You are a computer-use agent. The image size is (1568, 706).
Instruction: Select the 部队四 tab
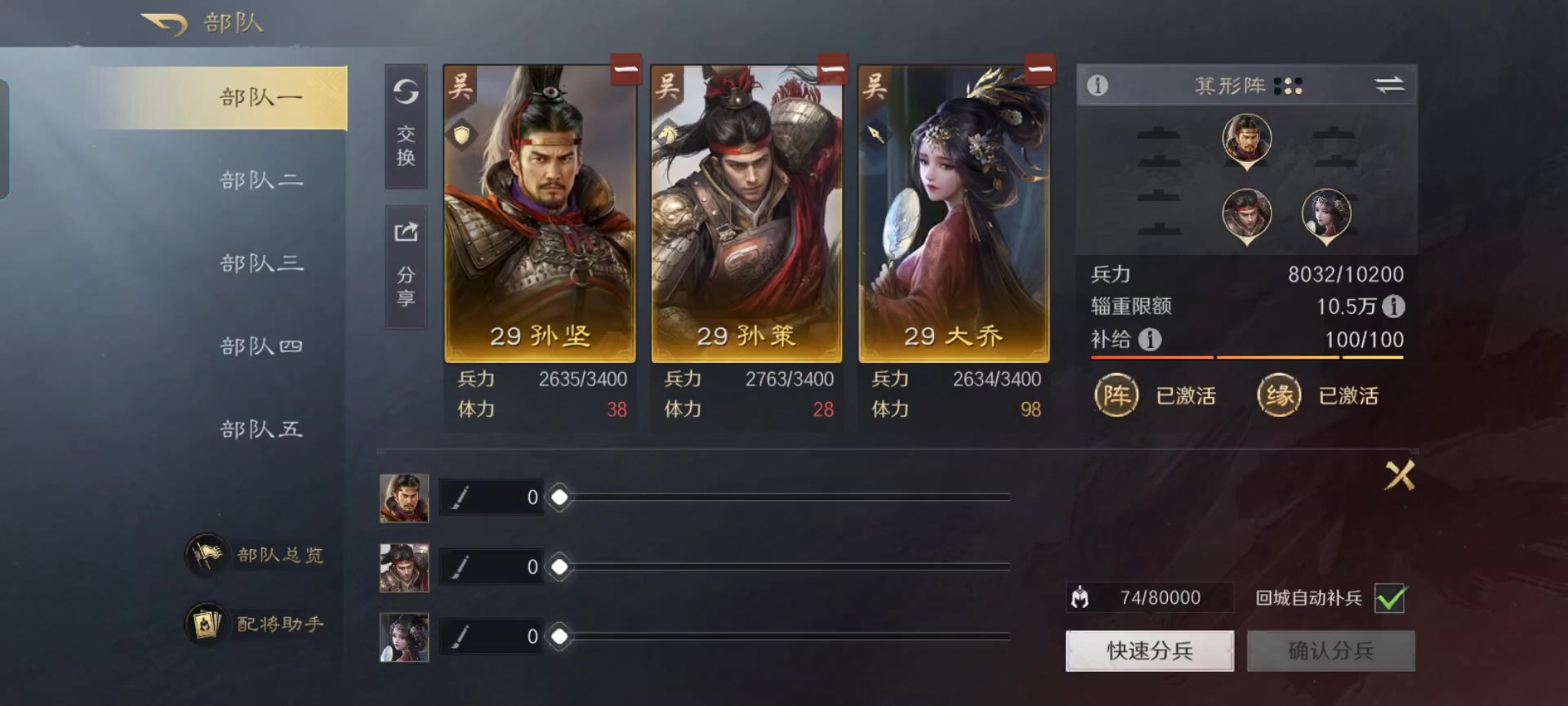coord(261,346)
